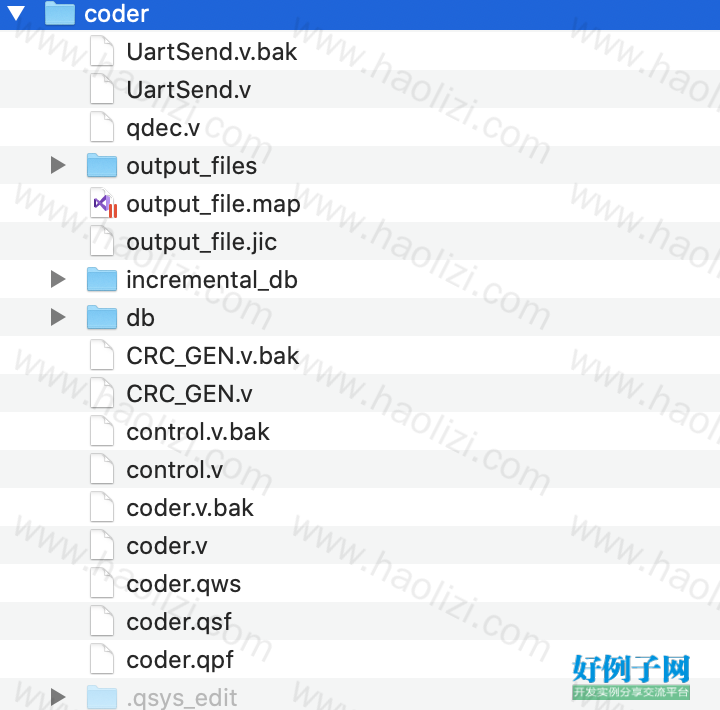Screen dimensions: 720x710
Task: Click the .qsys_edit folder icon
Action: point(101,697)
